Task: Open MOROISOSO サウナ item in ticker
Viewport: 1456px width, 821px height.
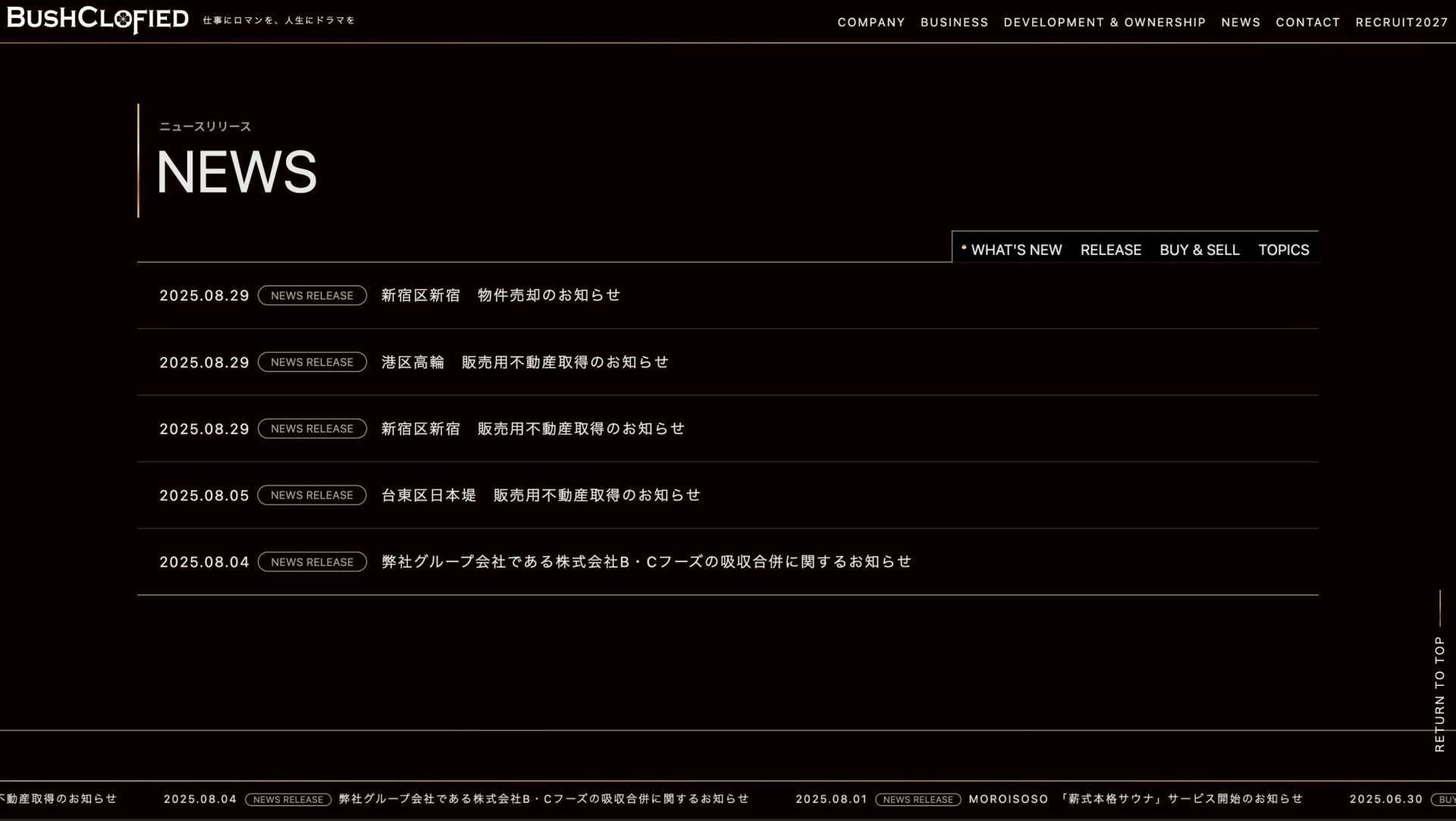Action: click(x=1135, y=799)
